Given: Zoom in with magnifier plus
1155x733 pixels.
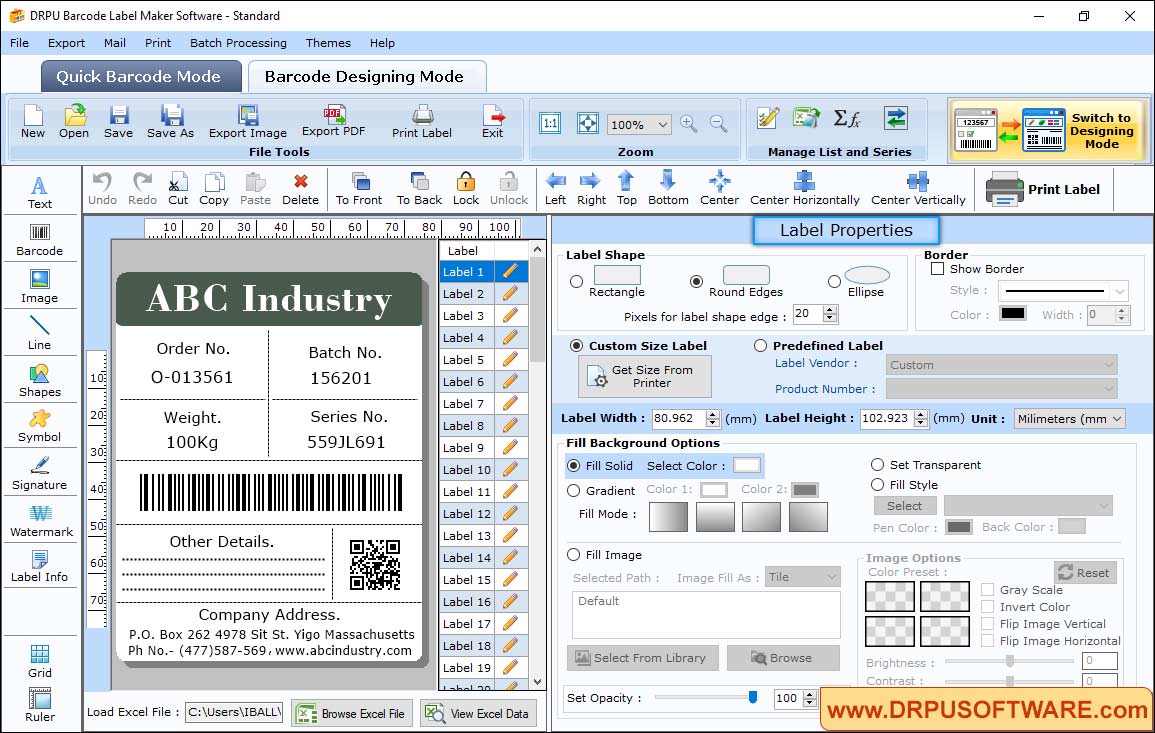Looking at the screenshot, I should (x=689, y=124).
